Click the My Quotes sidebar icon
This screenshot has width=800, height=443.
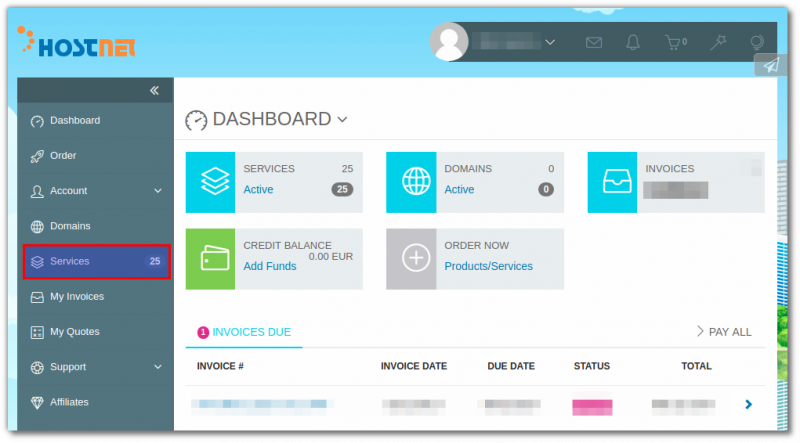pyautogui.click(x=37, y=332)
